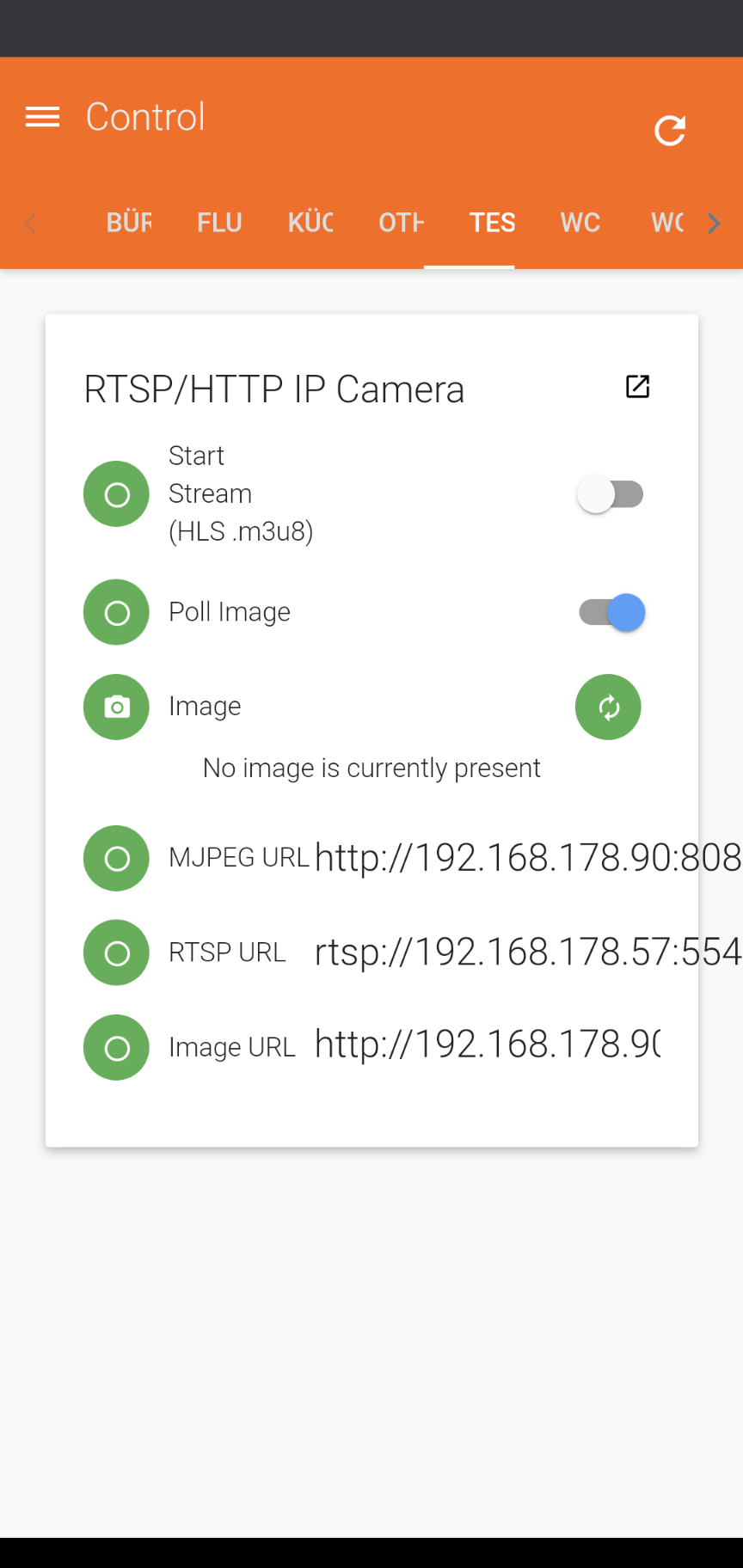Image resolution: width=743 pixels, height=1568 pixels.
Task: Click the MJPEG URL value text
Action: coord(527,858)
